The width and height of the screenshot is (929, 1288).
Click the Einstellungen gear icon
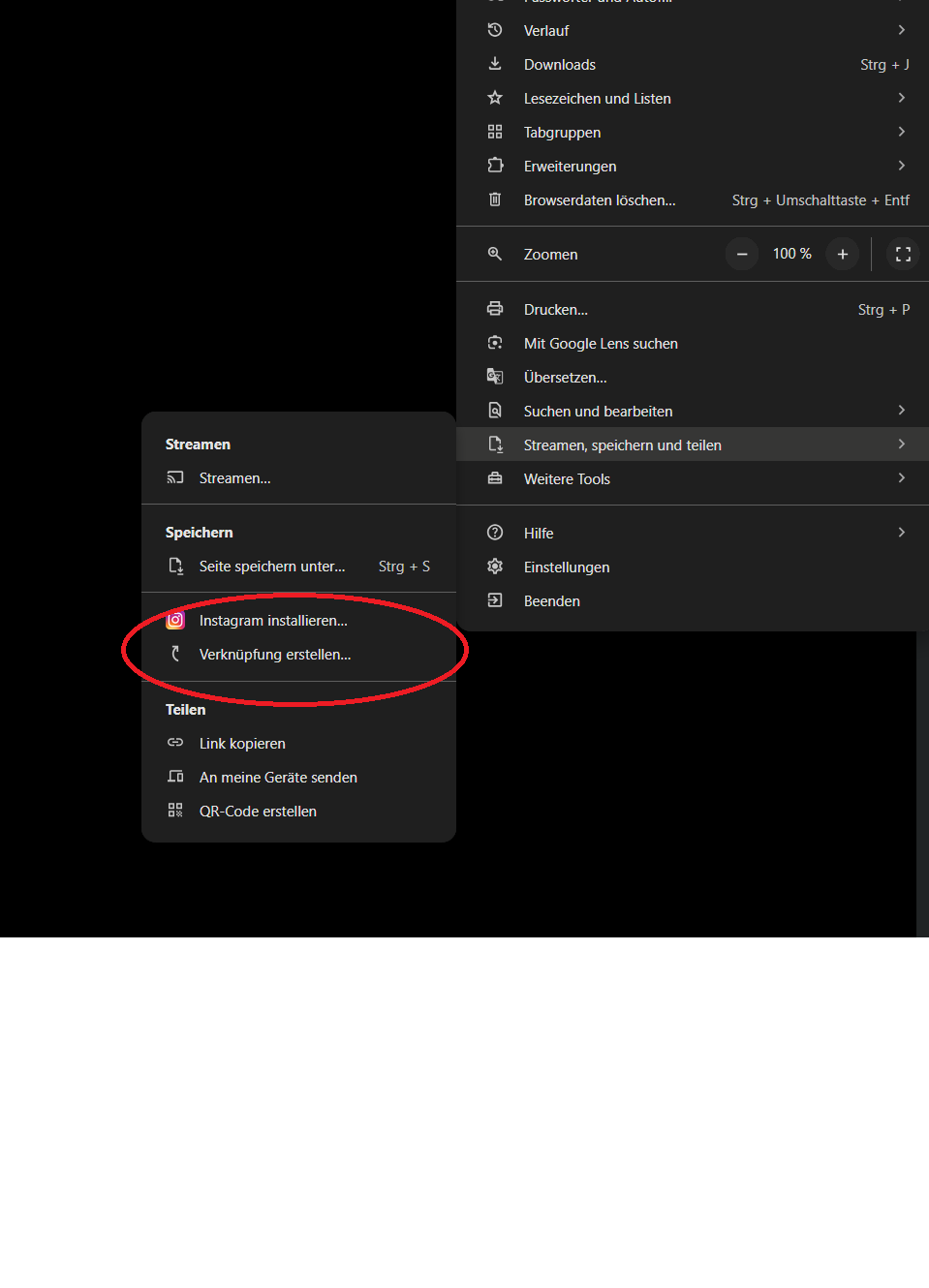(495, 567)
